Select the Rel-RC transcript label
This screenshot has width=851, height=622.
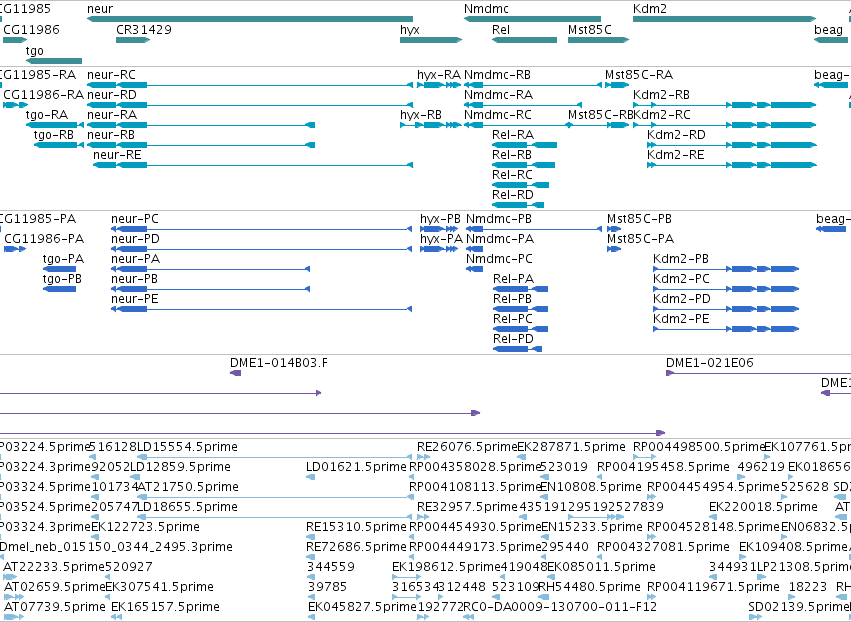pyautogui.click(x=512, y=175)
